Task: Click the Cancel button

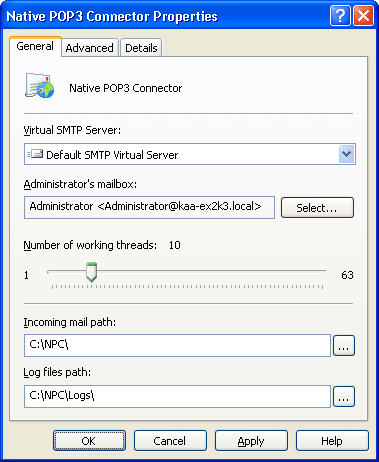Action: (170, 441)
